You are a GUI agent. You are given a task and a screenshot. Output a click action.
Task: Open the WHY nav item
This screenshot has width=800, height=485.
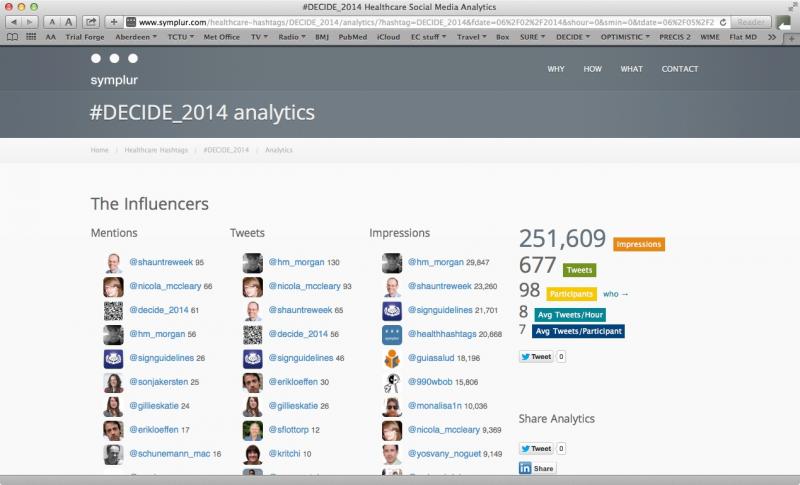(556, 69)
